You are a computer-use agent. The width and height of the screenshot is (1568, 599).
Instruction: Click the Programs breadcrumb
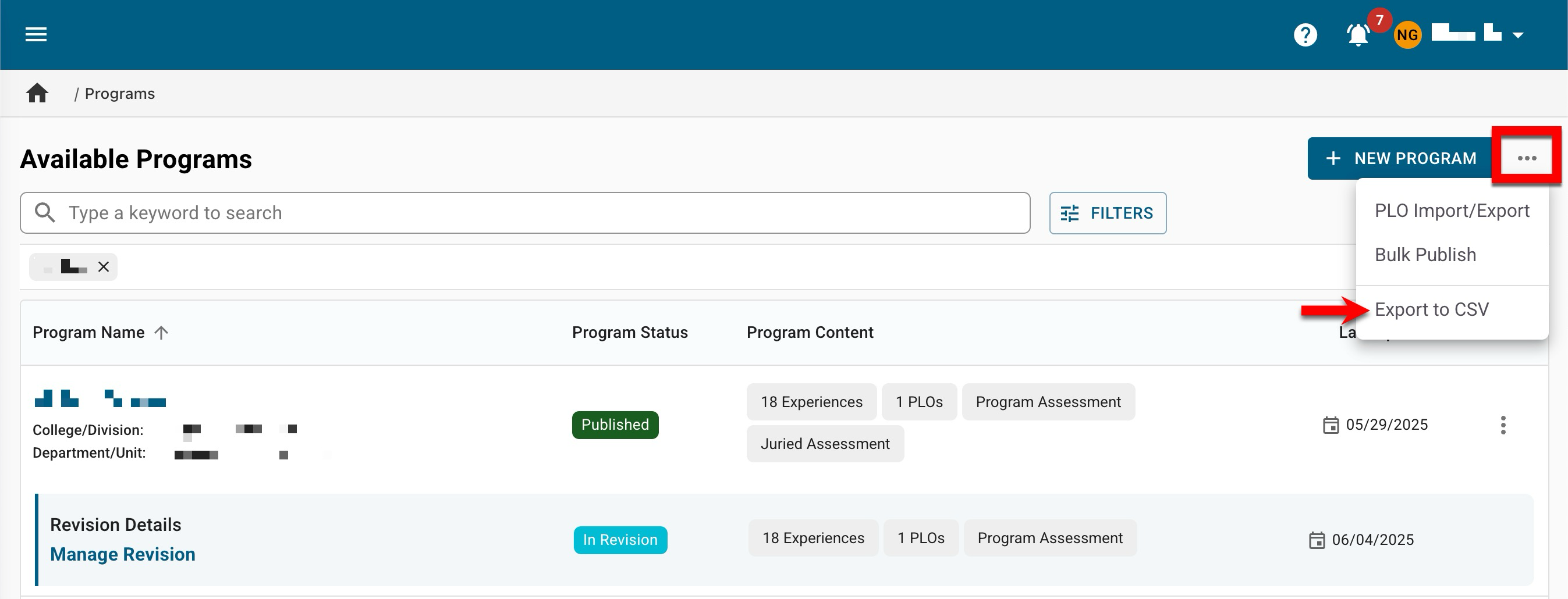119,94
